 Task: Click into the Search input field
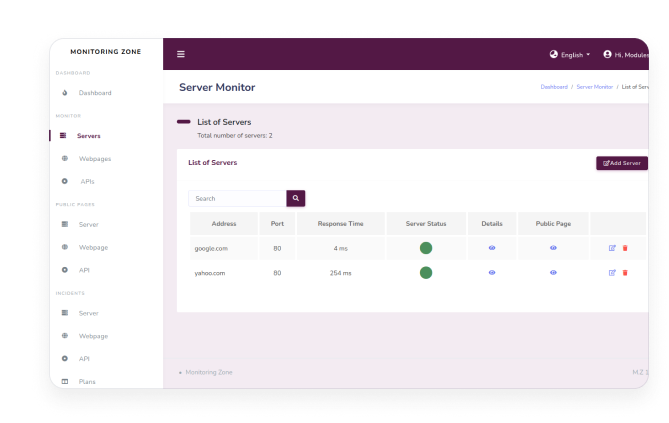[x=237, y=199]
